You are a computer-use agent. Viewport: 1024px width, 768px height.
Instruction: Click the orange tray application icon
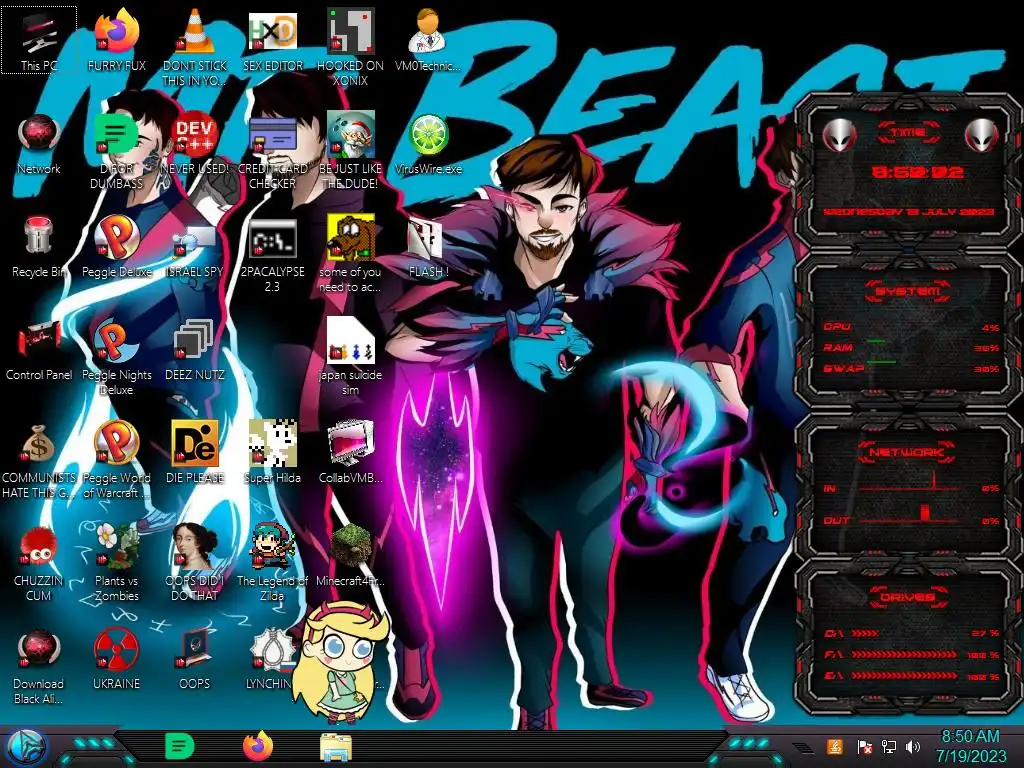coord(835,746)
